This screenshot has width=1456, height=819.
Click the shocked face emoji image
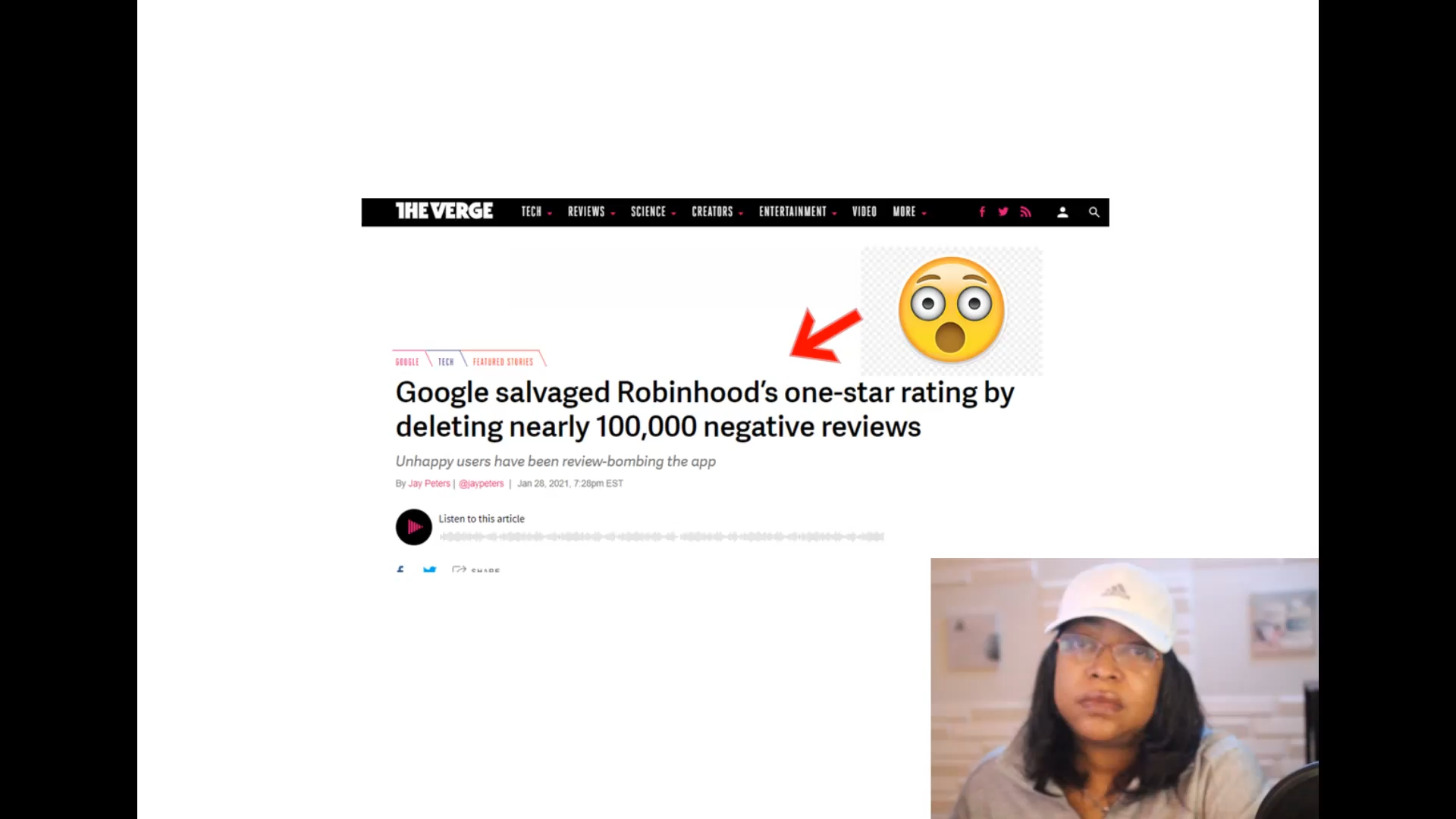tap(952, 309)
